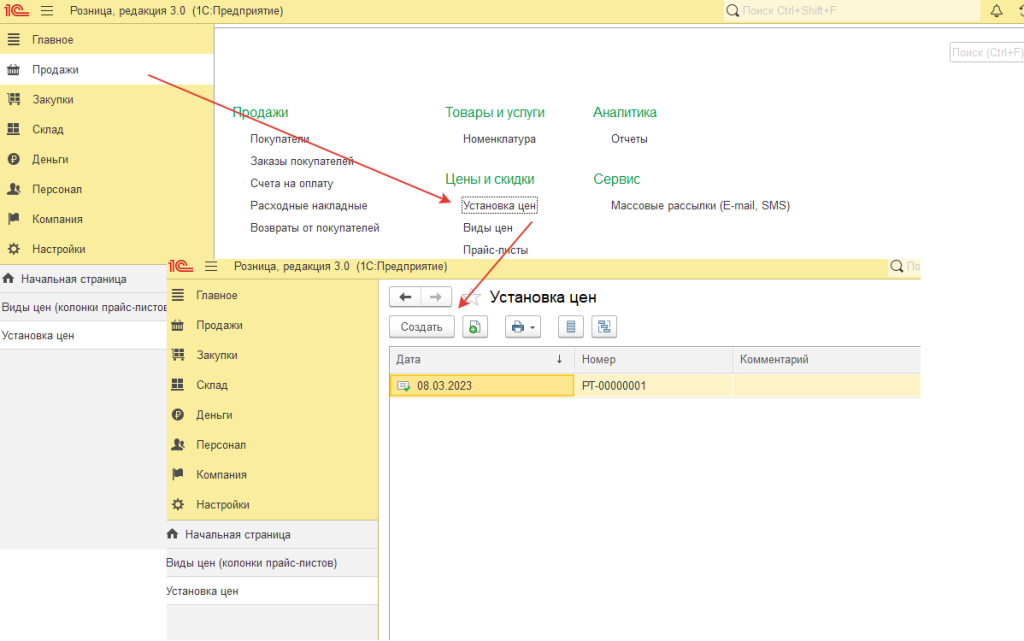Go to Начальная страница in lower window
Image resolution: width=1024 pixels, height=641 pixels.
pos(272,535)
